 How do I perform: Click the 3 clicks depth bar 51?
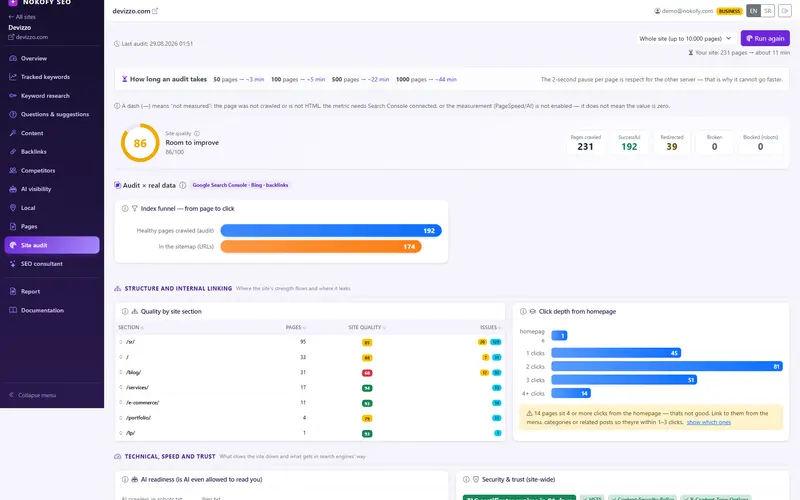point(624,380)
